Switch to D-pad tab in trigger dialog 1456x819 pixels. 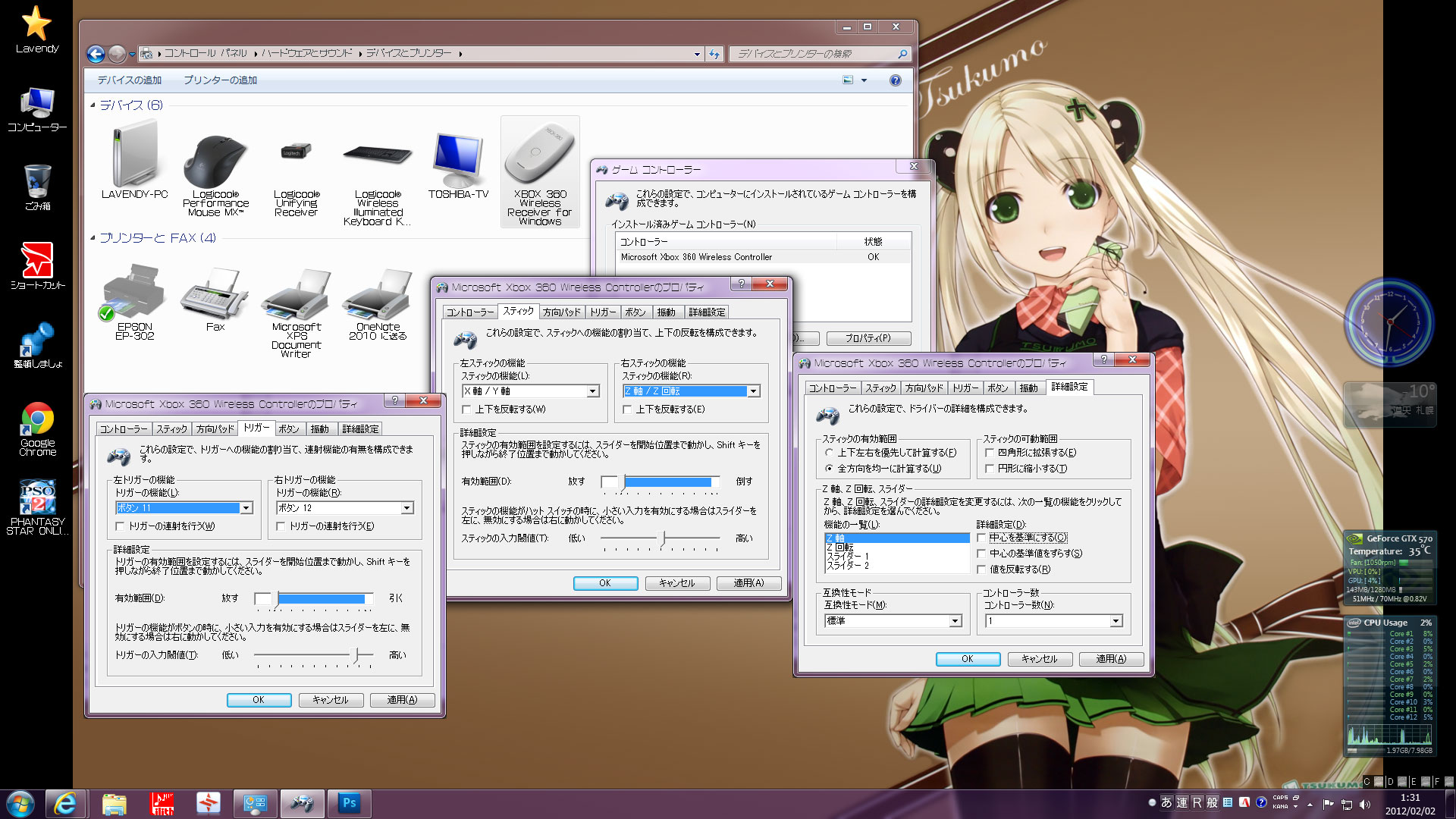[215, 429]
